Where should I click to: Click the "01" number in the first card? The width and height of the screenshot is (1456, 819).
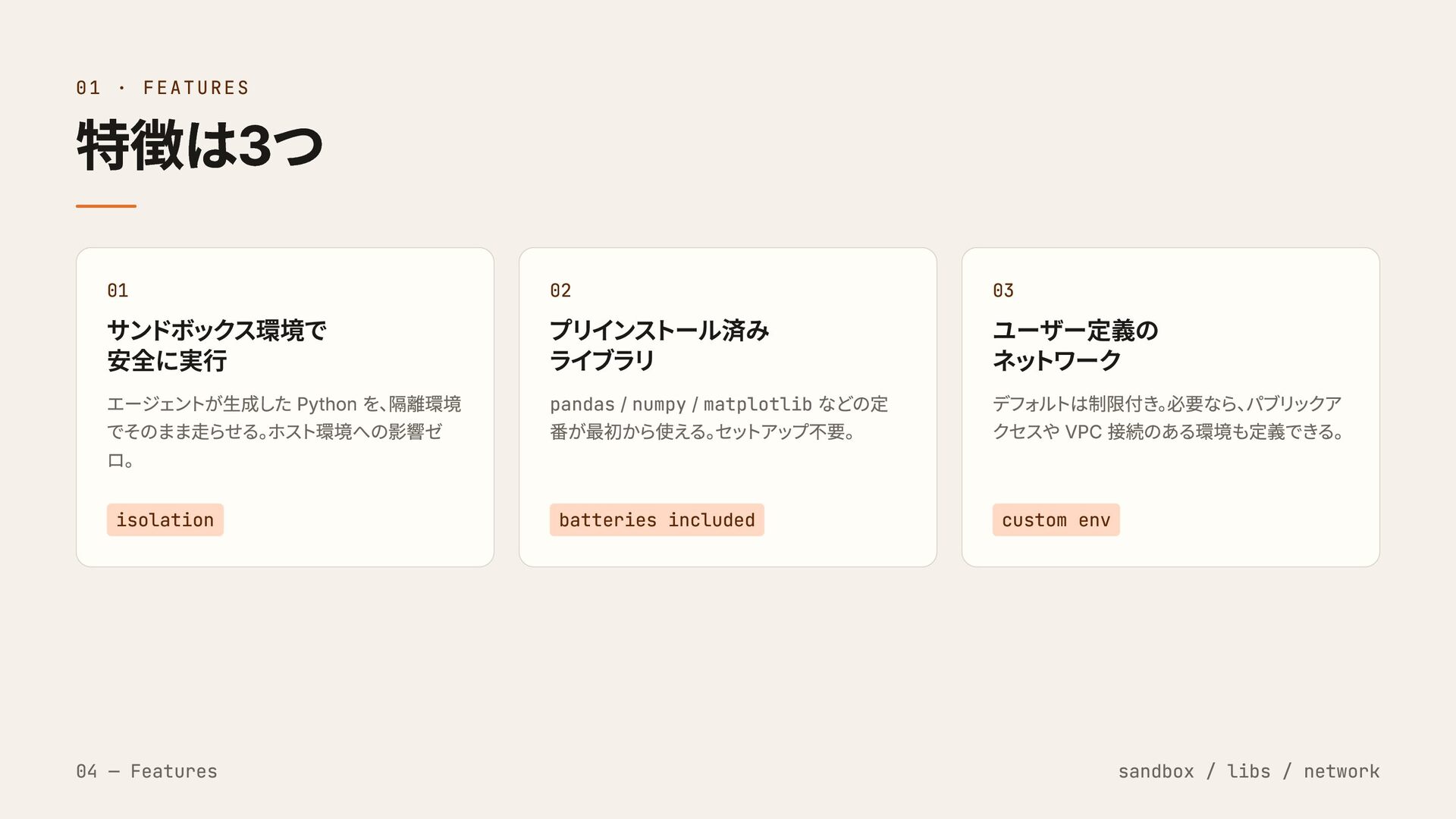click(118, 290)
